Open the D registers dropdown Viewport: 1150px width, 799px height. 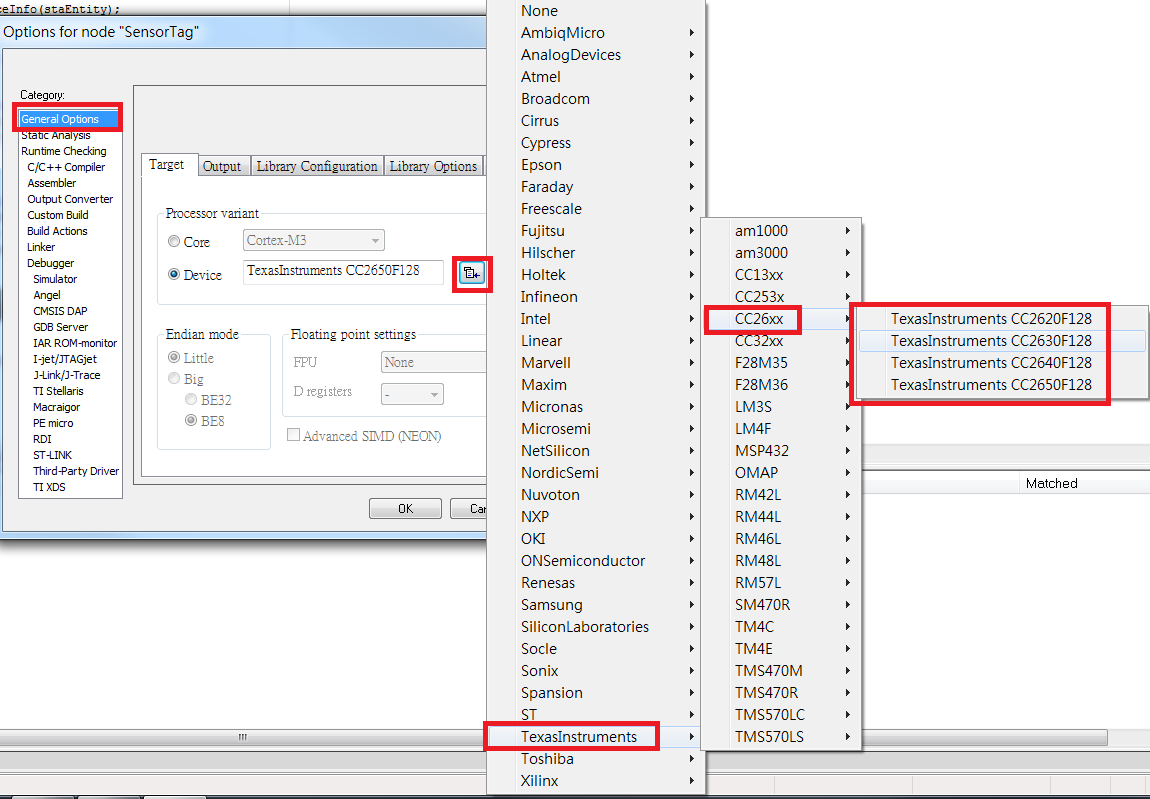412,394
